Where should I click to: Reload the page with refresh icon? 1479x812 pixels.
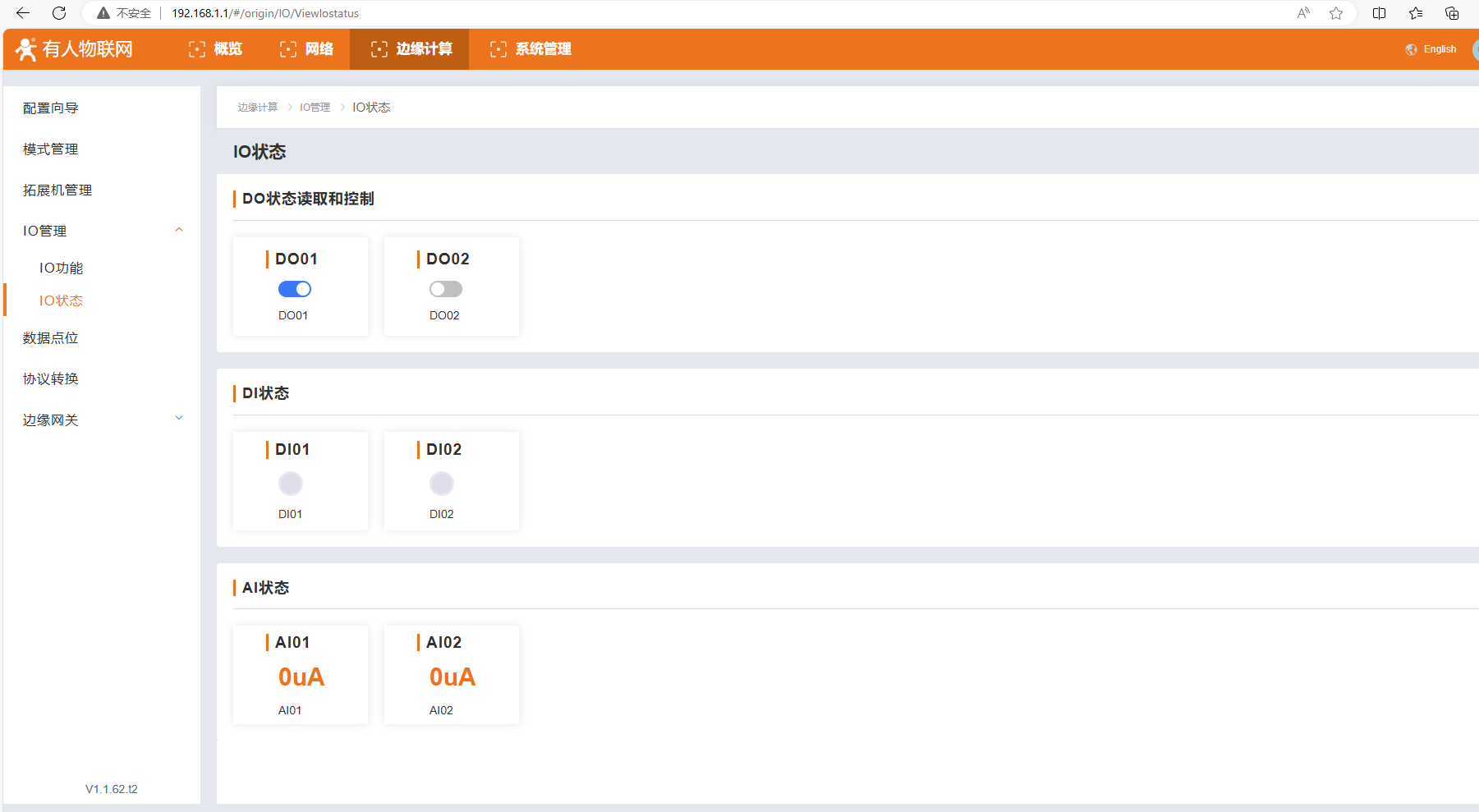59,13
